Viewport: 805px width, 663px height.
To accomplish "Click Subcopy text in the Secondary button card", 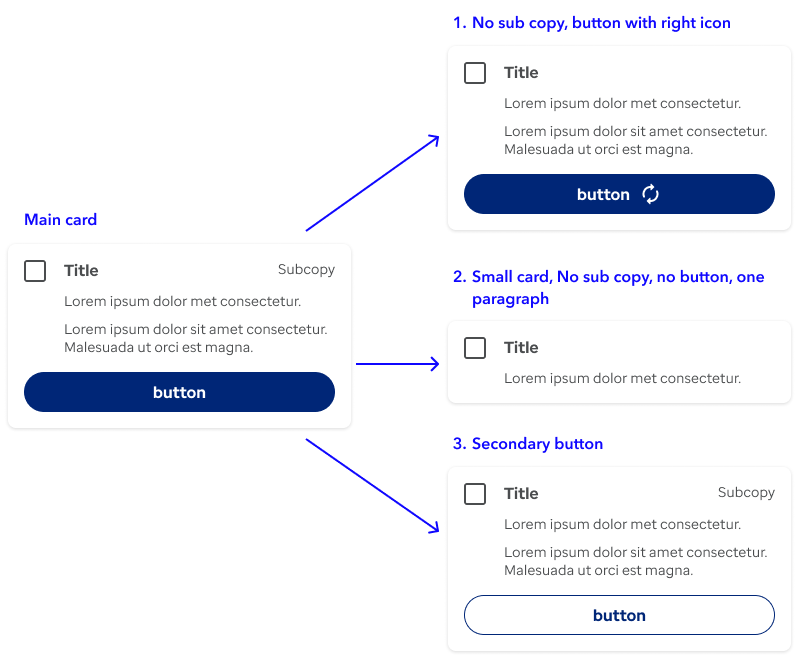I will click(x=746, y=492).
